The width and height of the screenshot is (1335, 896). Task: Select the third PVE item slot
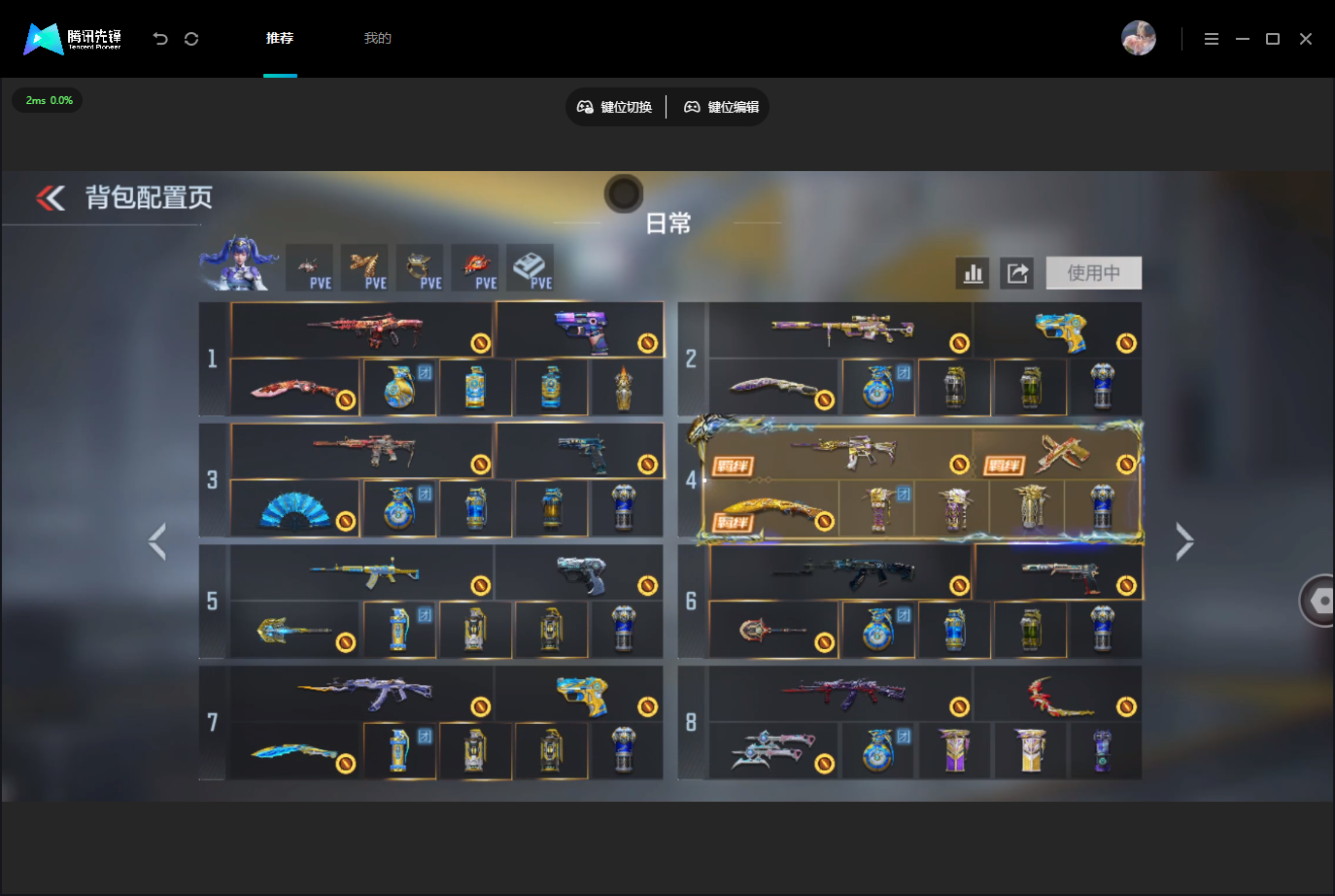coord(421,267)
